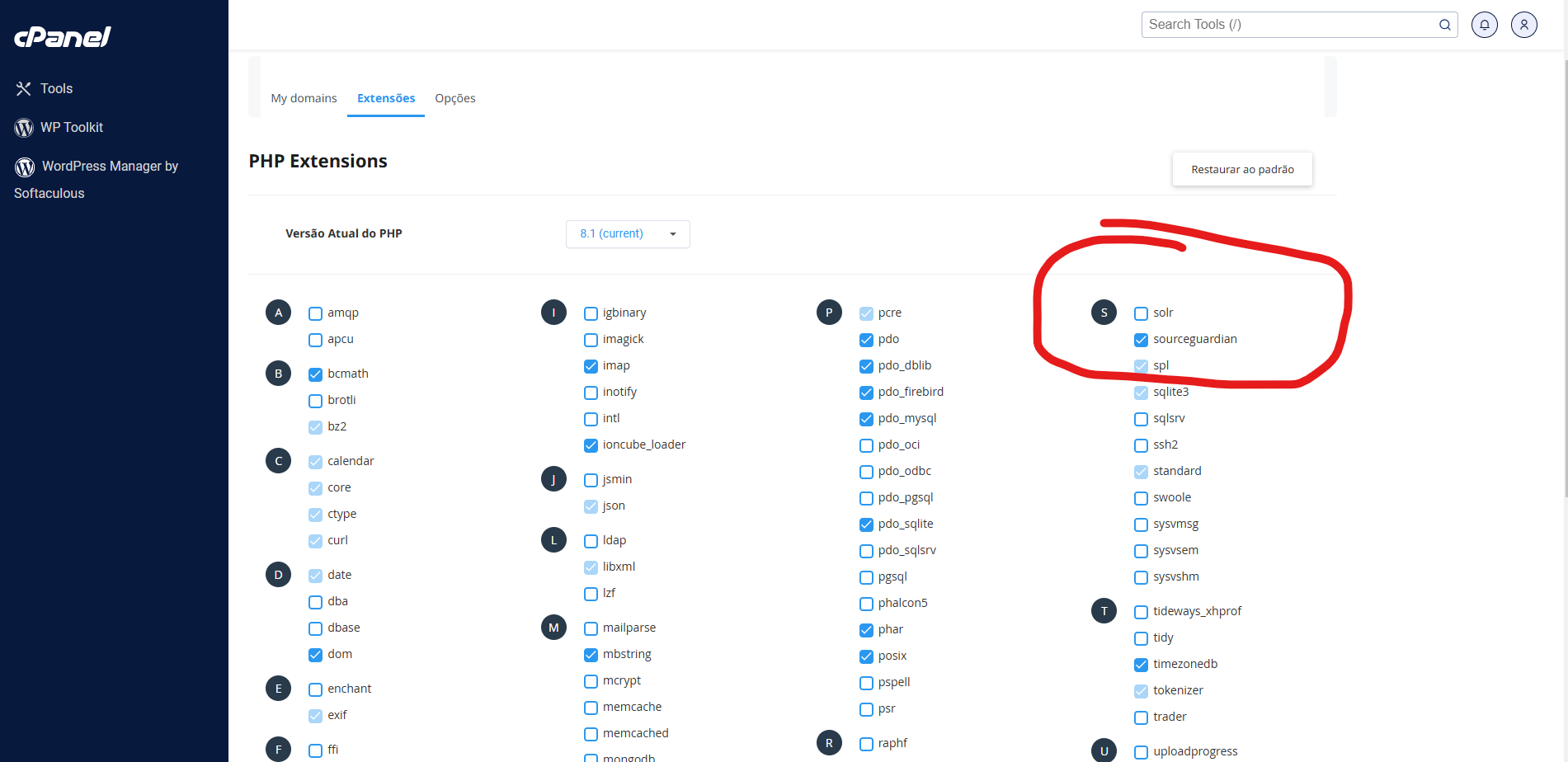Uncheck the ioncube_loader extension
This screenshot has height=762, width=1568.
[x=591, y=445]
